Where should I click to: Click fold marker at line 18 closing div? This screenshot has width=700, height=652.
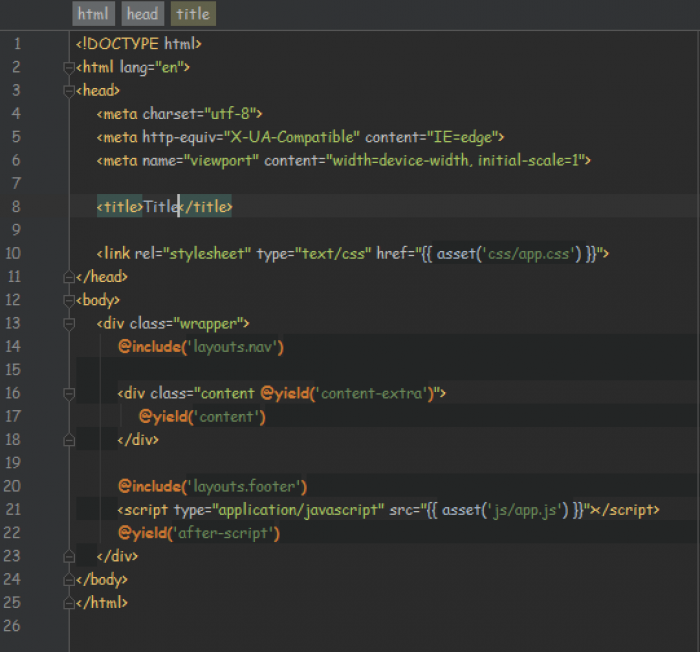69,440
